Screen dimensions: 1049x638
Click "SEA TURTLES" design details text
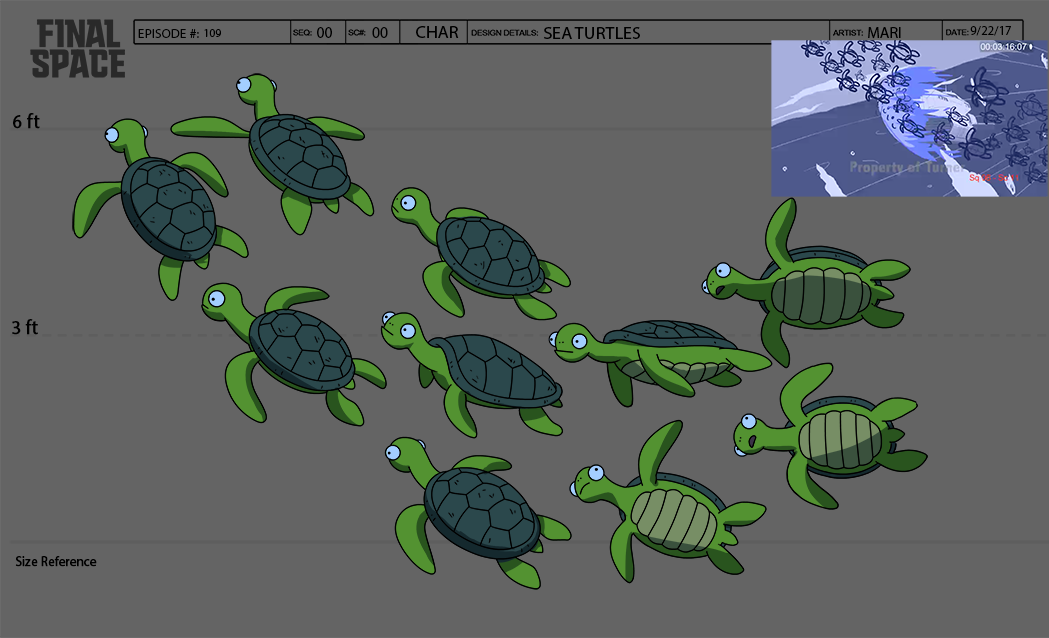click(x=591, y=33)
